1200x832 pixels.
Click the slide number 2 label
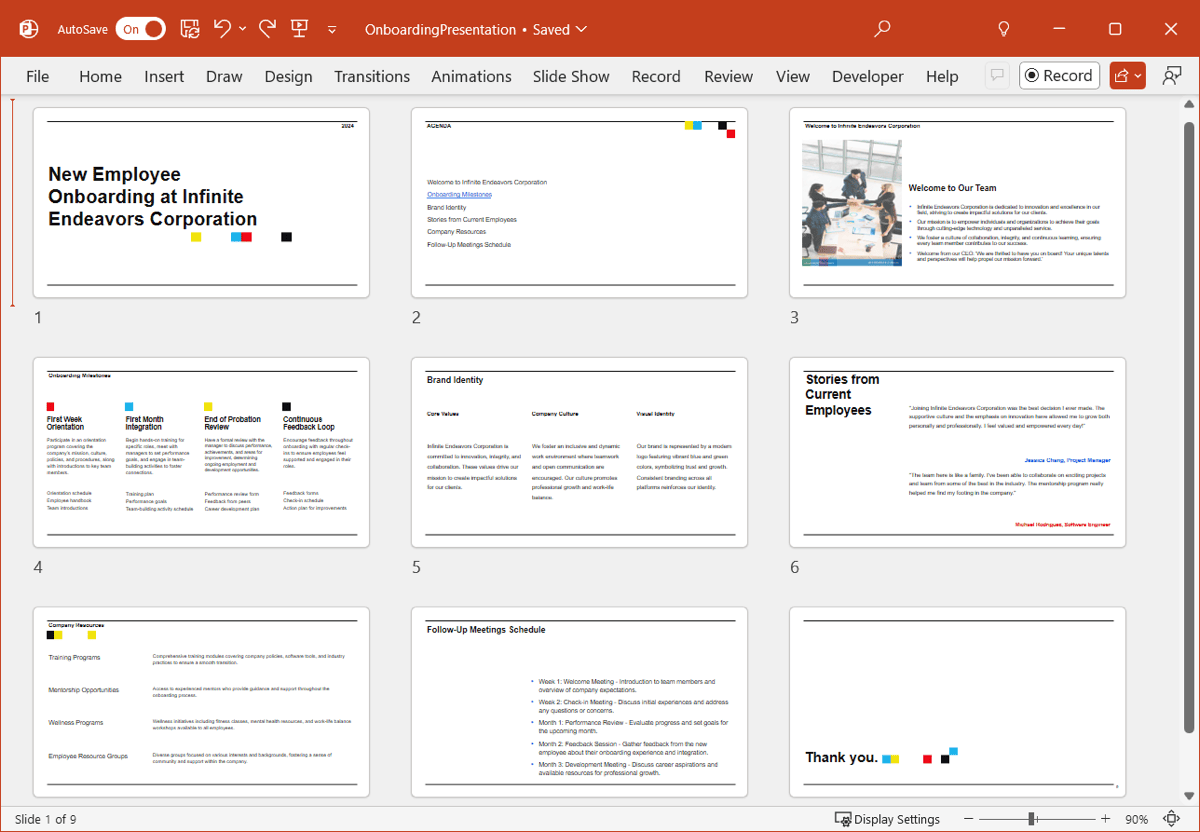coord(416,318)
